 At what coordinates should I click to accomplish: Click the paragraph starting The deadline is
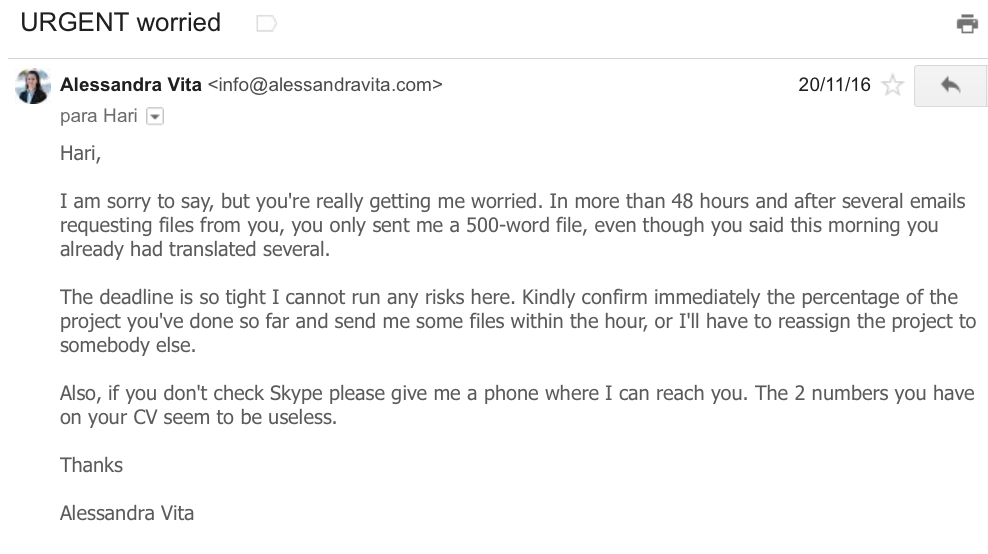518,321
